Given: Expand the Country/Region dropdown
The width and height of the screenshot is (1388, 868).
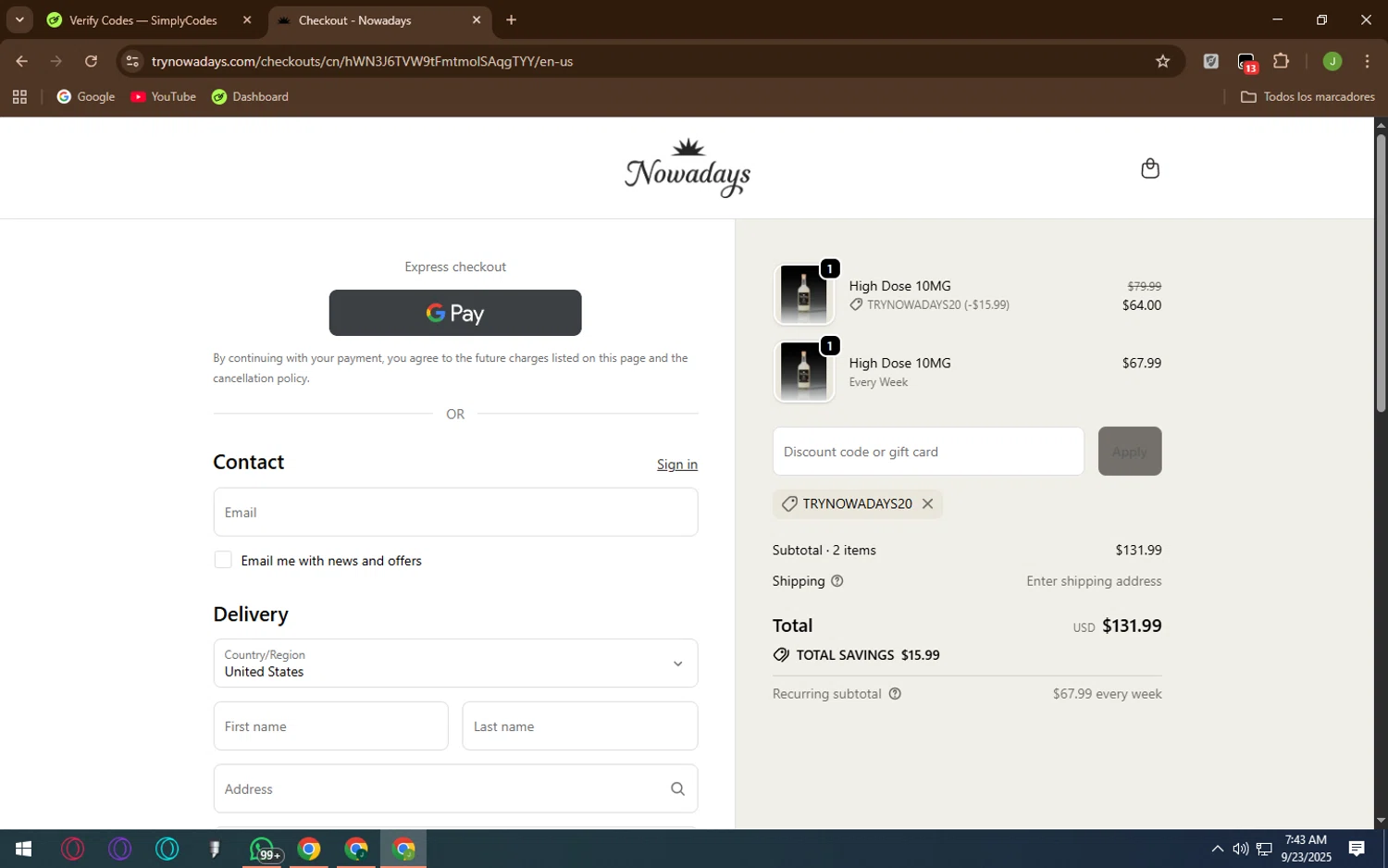Looking at the screenshot, I should [455, 663].
